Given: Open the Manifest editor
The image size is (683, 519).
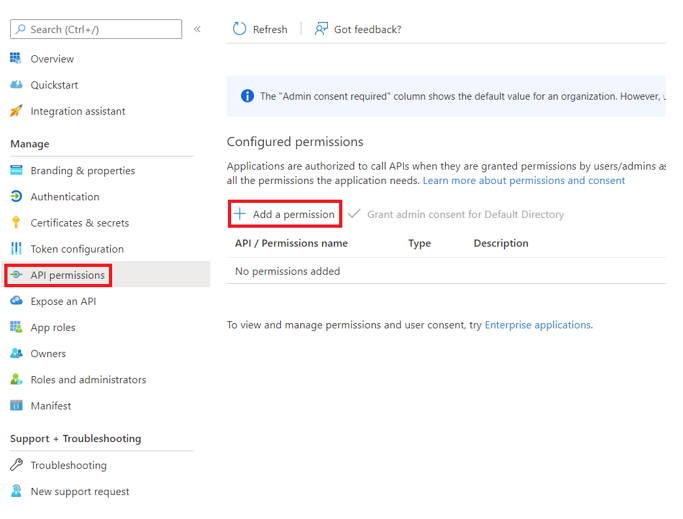Looking at the screenshot, I should point(51,406).
